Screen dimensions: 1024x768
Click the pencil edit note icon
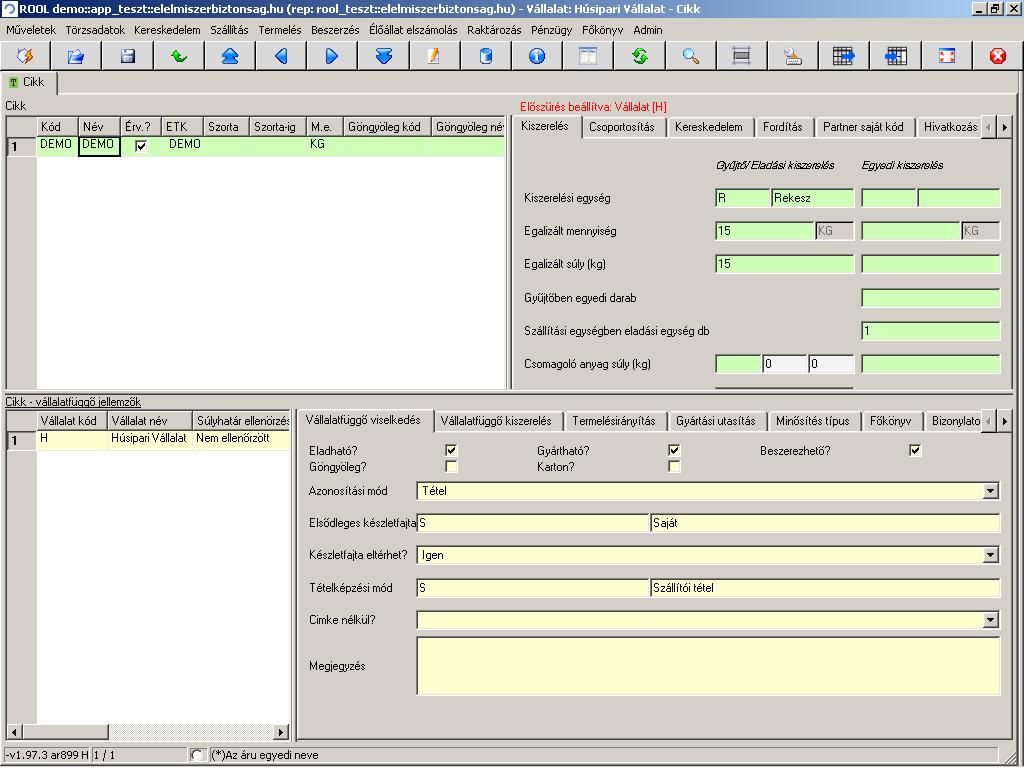[x=434, y=56]
